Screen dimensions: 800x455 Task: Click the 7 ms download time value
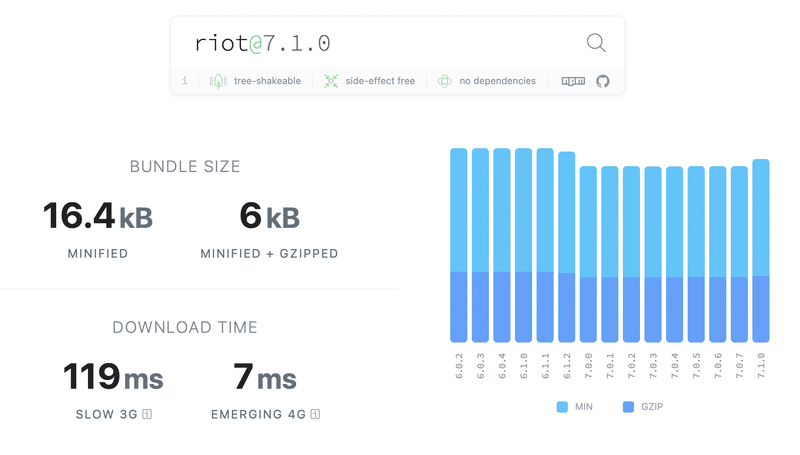click(x=265, y=377)
